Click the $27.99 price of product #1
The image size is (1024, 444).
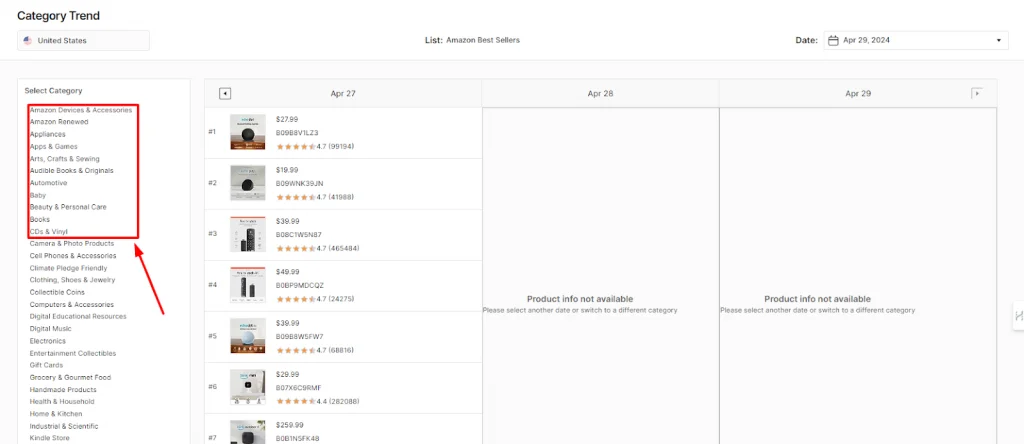(287, 119)
